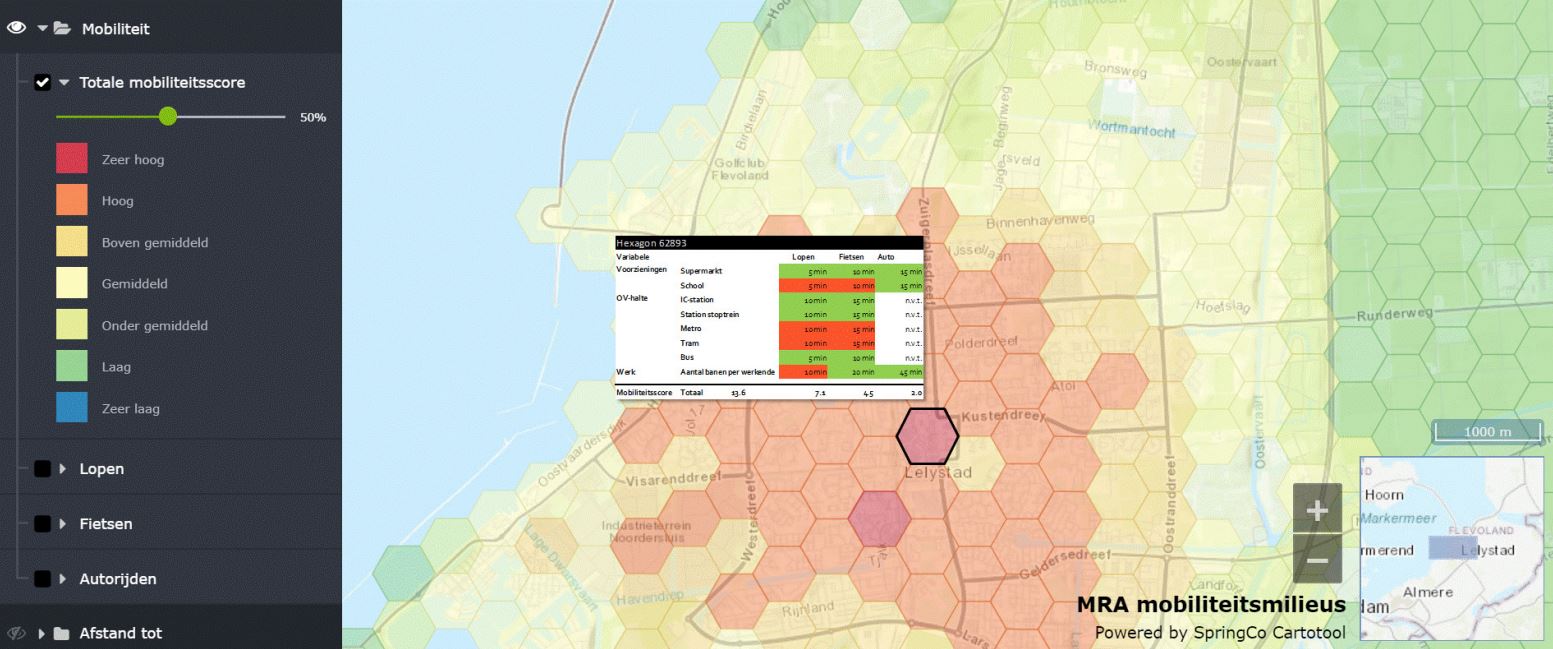The width and height of the screenshot is (1553, 649).
Task: Click the 'Mobiliteitsscore' row label in popup
Action: [645, 393]
